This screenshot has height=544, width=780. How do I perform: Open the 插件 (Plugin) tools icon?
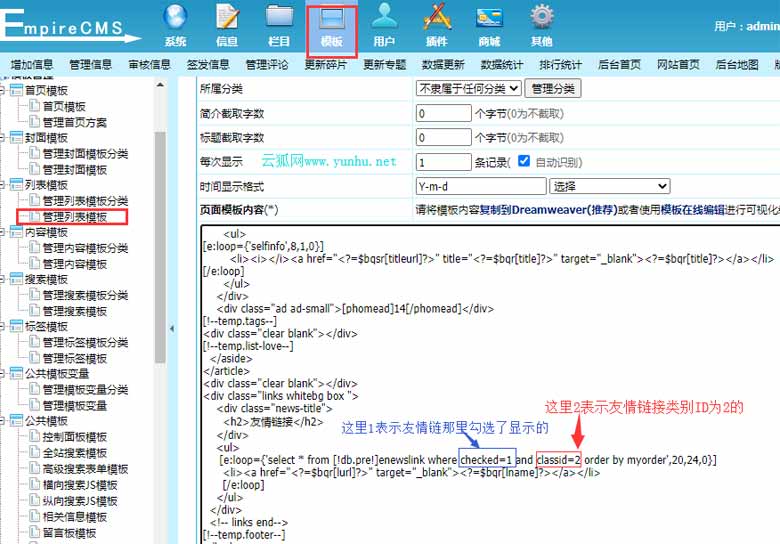[x=437, y=16]
